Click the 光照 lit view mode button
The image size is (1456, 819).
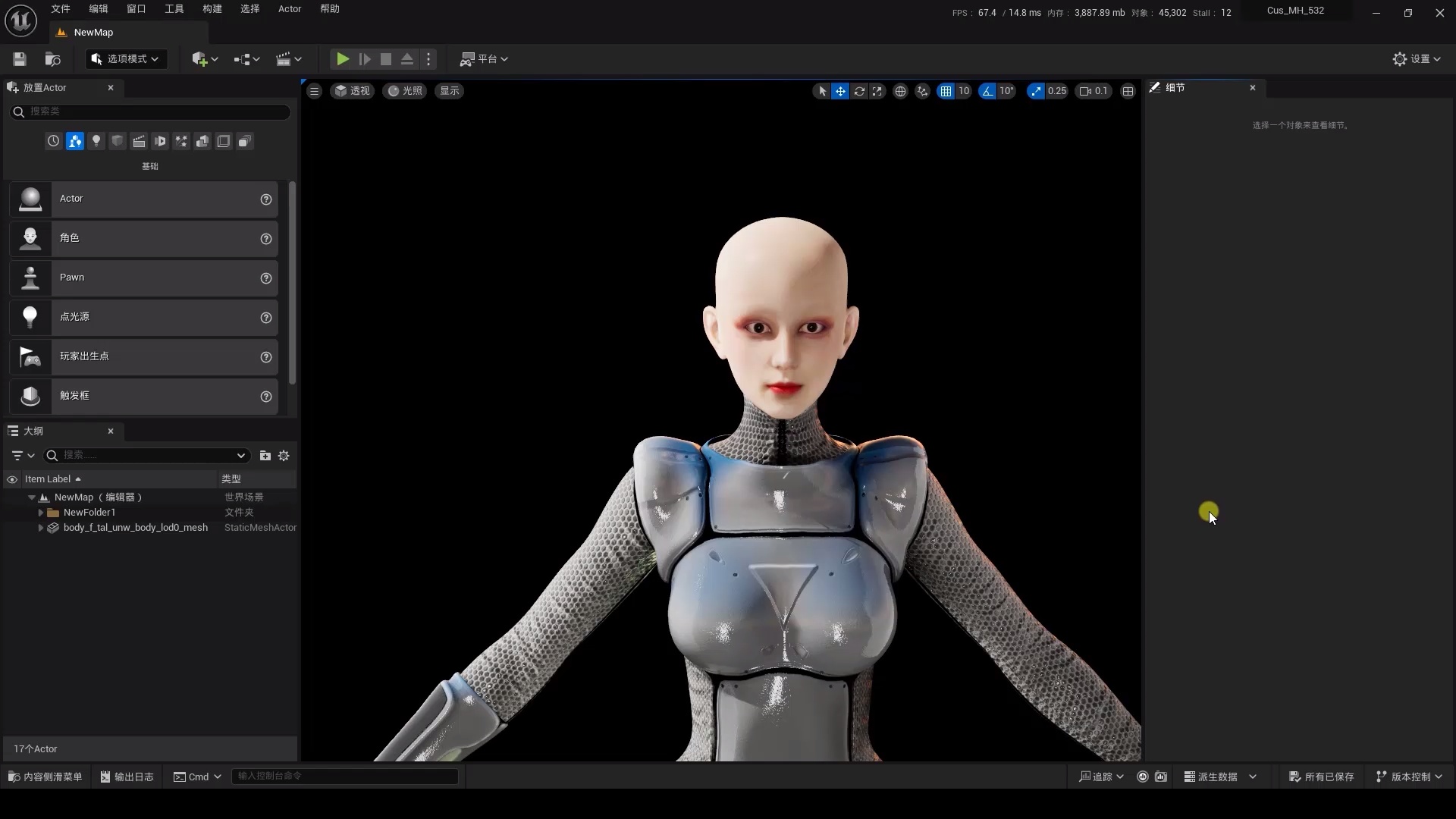coord(405,91)
